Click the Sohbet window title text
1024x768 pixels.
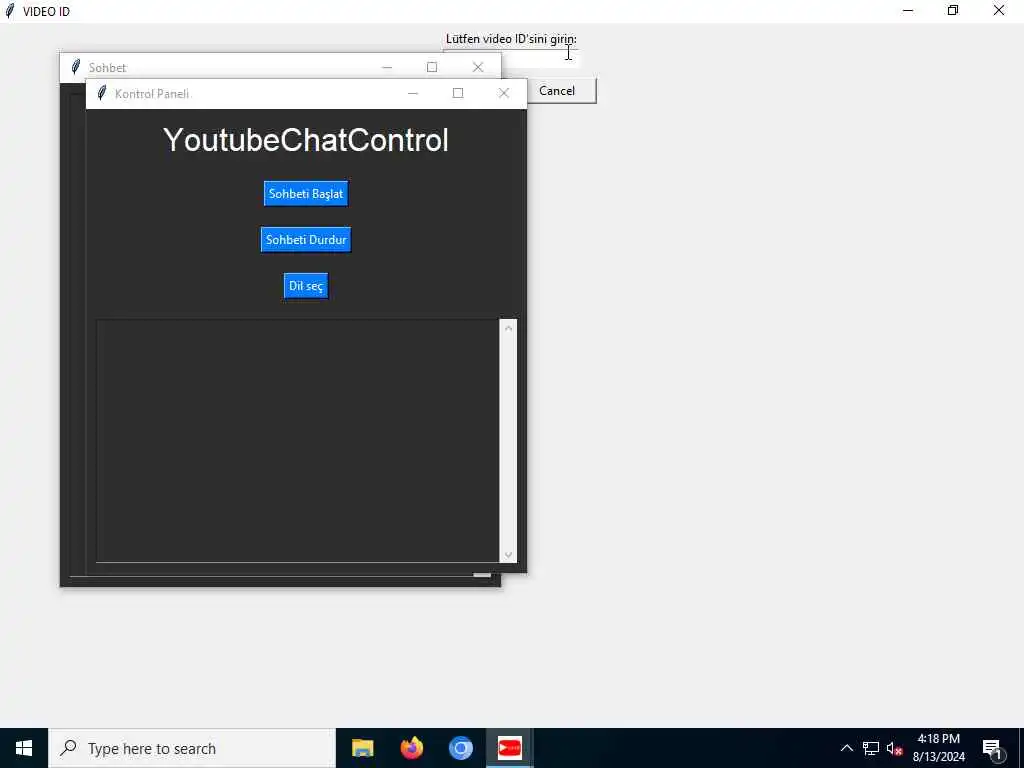(x=107, y=67)
